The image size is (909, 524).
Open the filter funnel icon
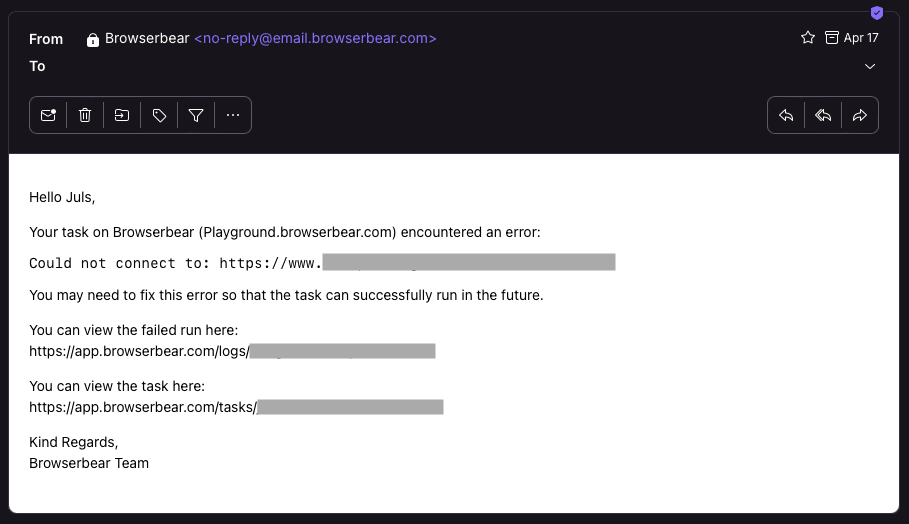tap(196, 115)
